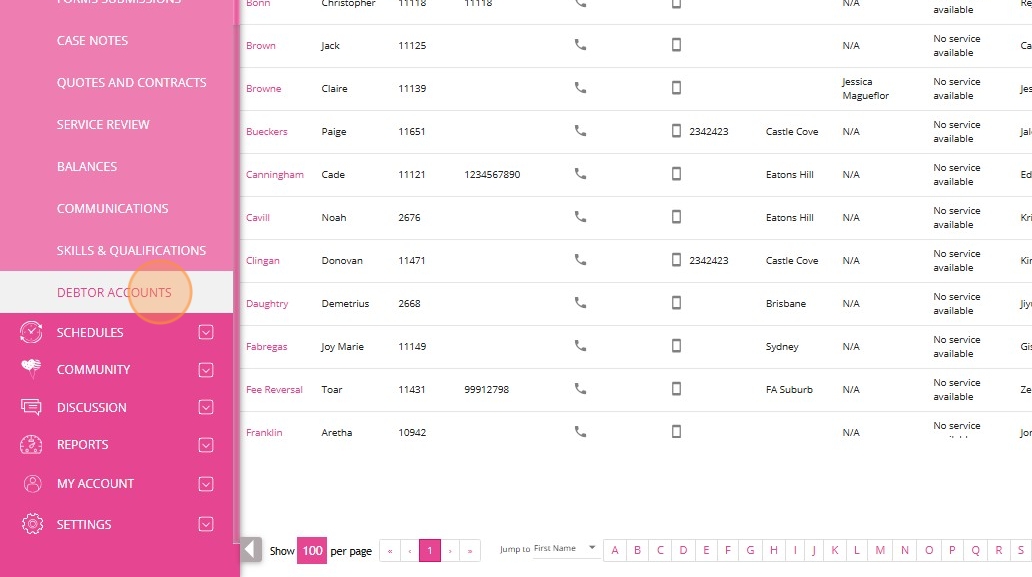Expand the Settings menu chevron

click(x=206, y=524)
